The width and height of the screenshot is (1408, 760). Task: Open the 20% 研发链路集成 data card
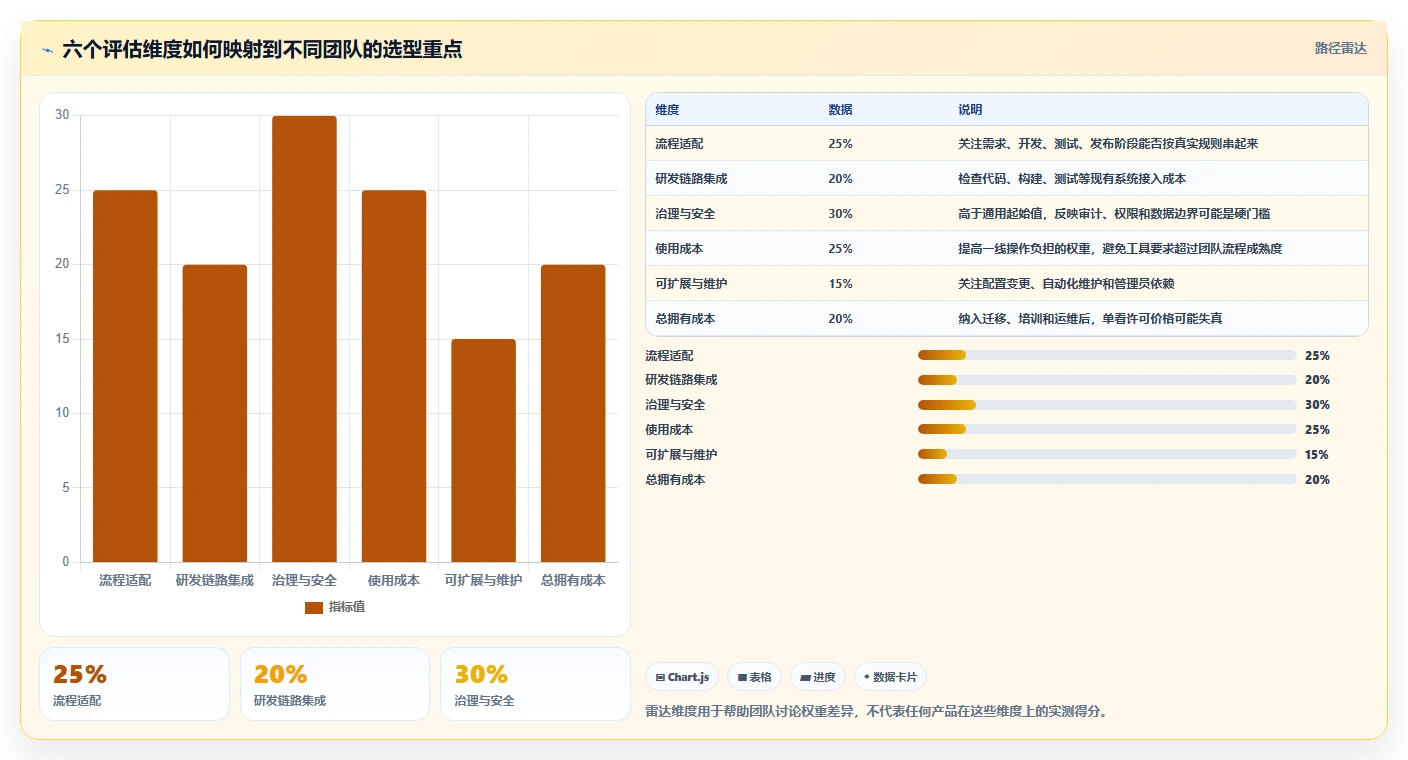pos(335,684)
